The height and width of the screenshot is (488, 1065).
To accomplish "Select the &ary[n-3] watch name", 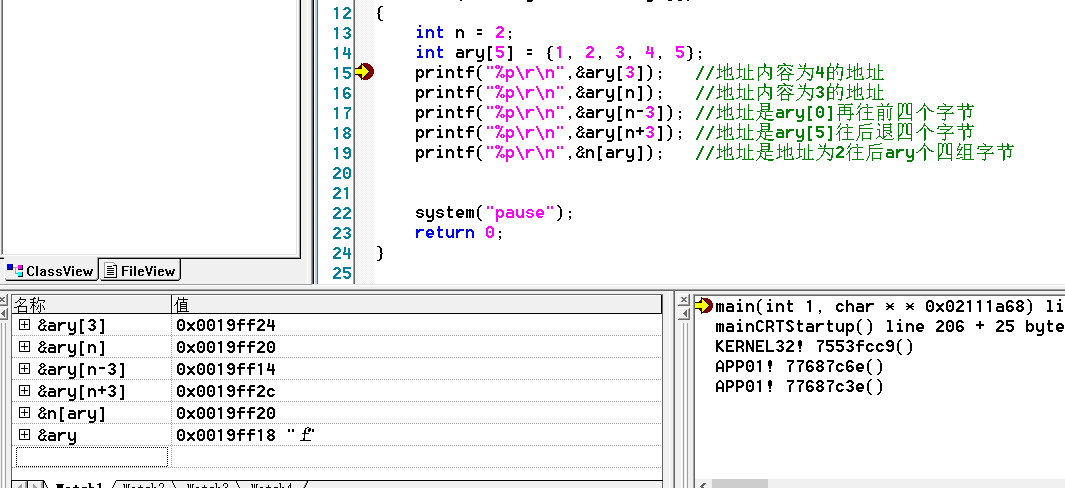I will point(82,370).
